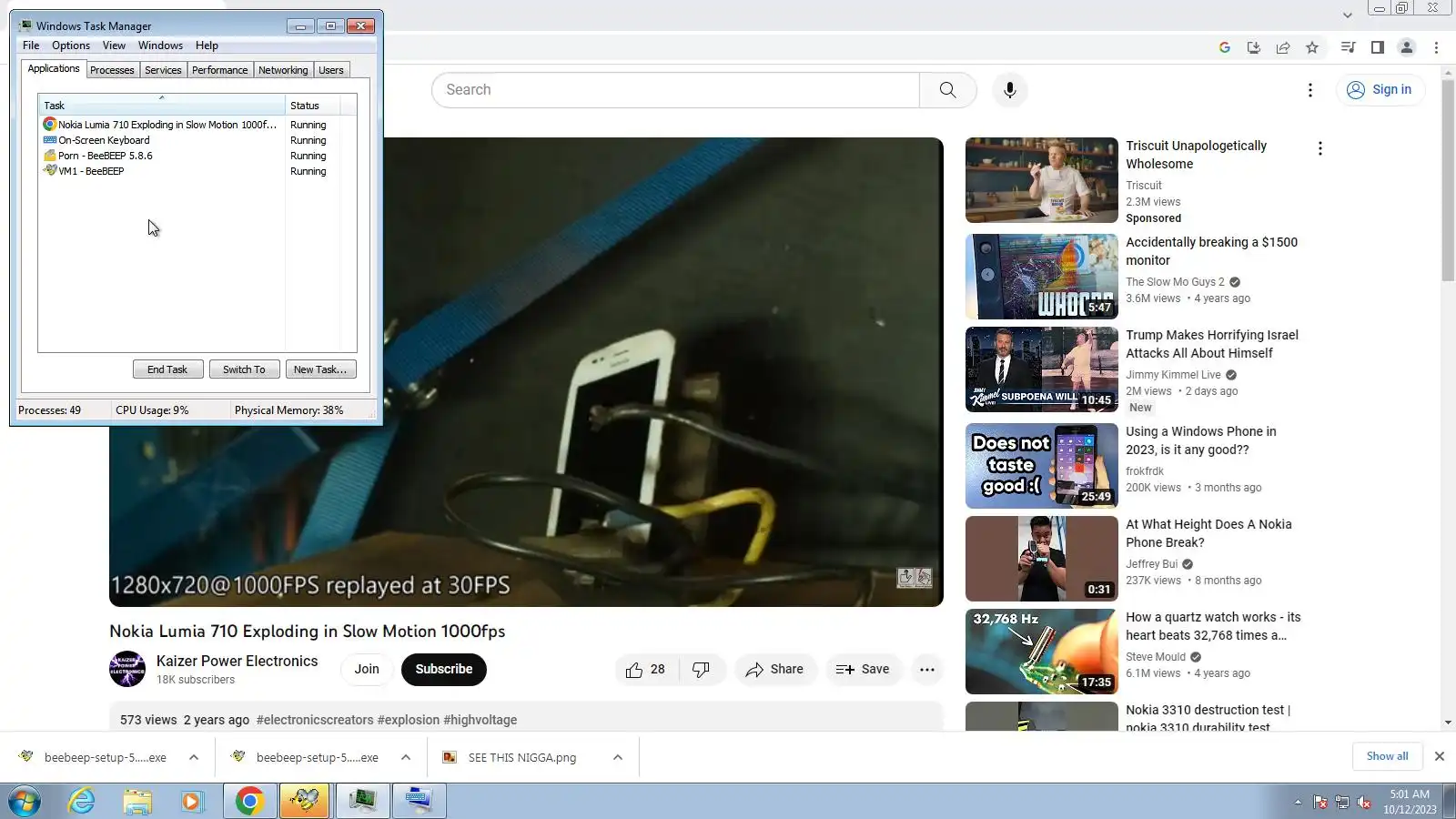Open Jimmy Kimmel Trump video thumbnail
This screenshot has height=819, width=1456.
pyautogui.click(x=1042, y=369)
